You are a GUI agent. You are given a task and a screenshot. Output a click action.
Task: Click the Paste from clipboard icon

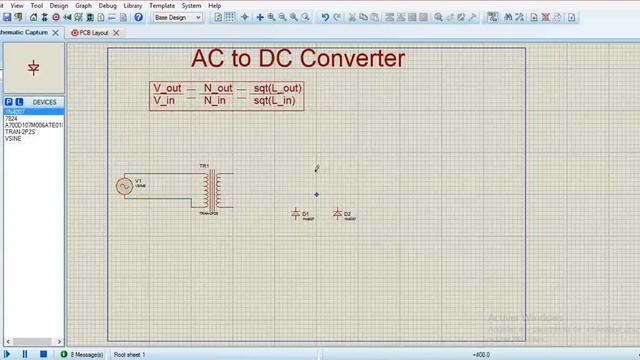click(x=375, y=17)
